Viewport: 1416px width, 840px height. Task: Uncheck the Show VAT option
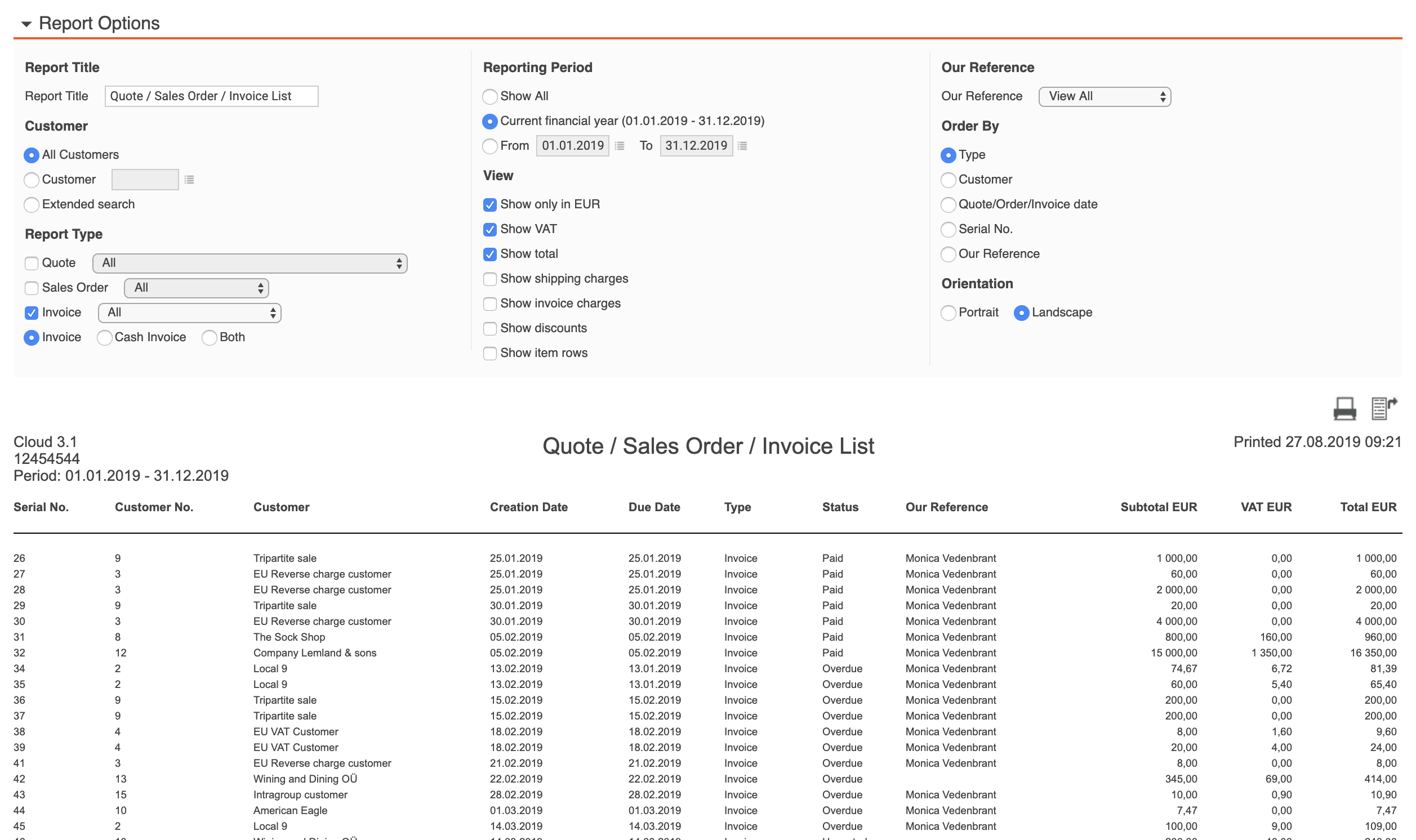[x=489, y=230]
